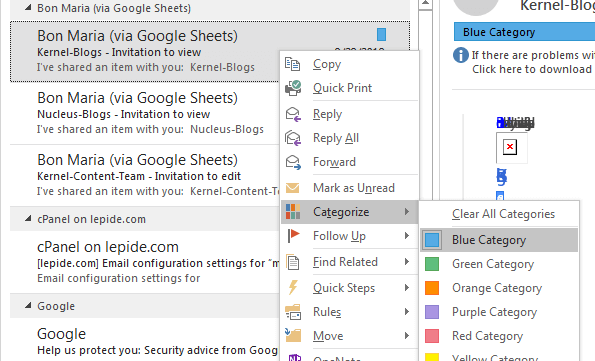Click the Rules menu label
The height and width of the screenshot is (361, 595).
(x=327, y=312)
